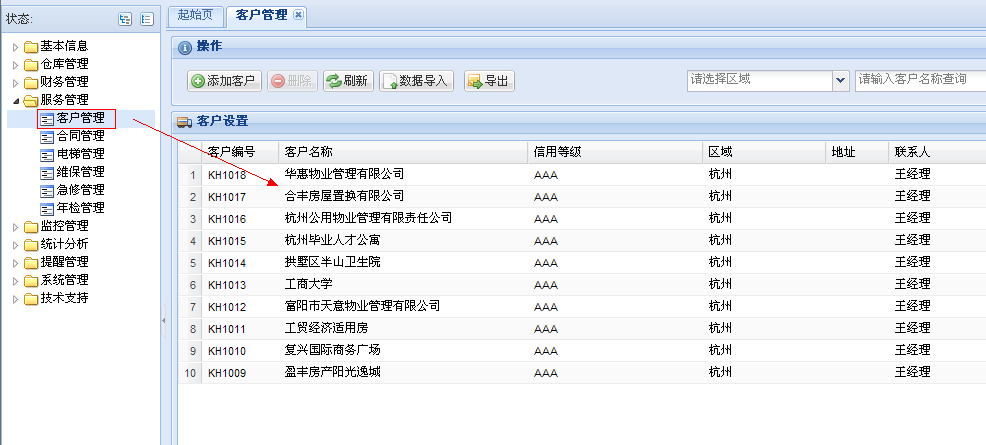The width and height of the screenshot is (986, 445).
Task: Click the 统计分析 folder icon
Action: (x=31, y=244)
